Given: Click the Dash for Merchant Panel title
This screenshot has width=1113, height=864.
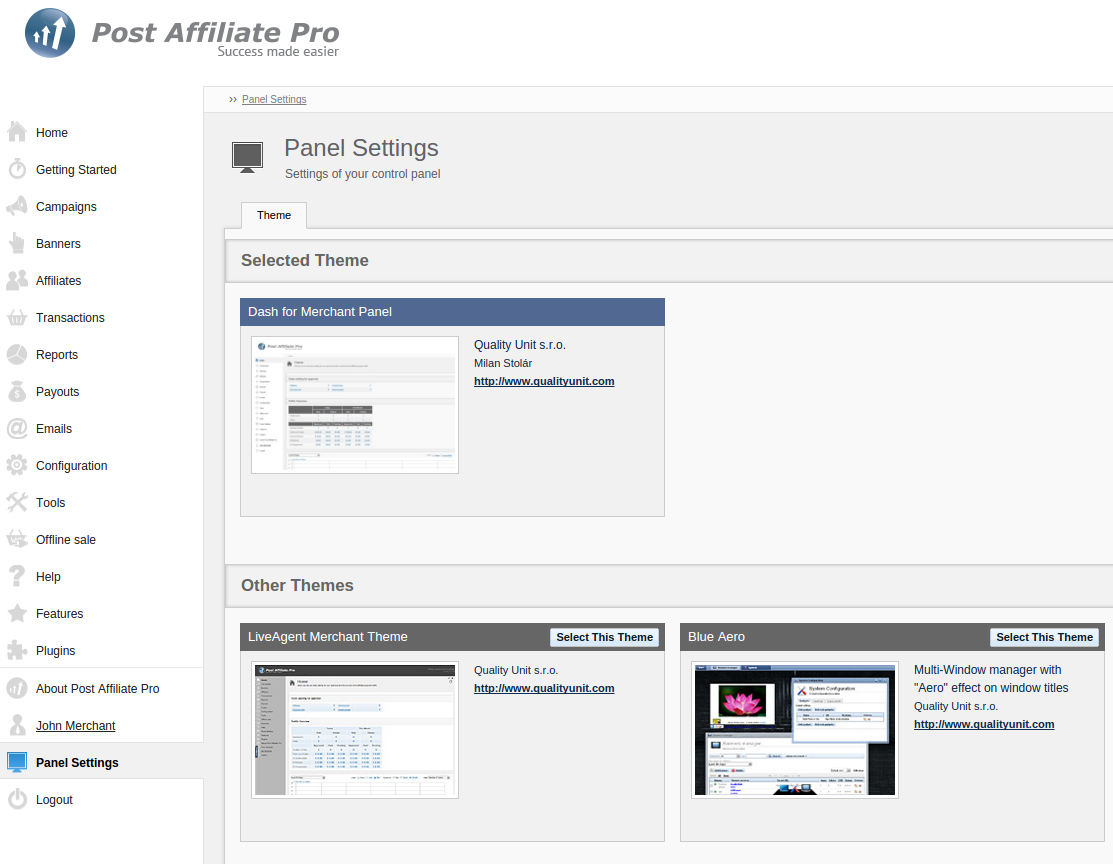Looking at the screenshot, I should (319, 312).
